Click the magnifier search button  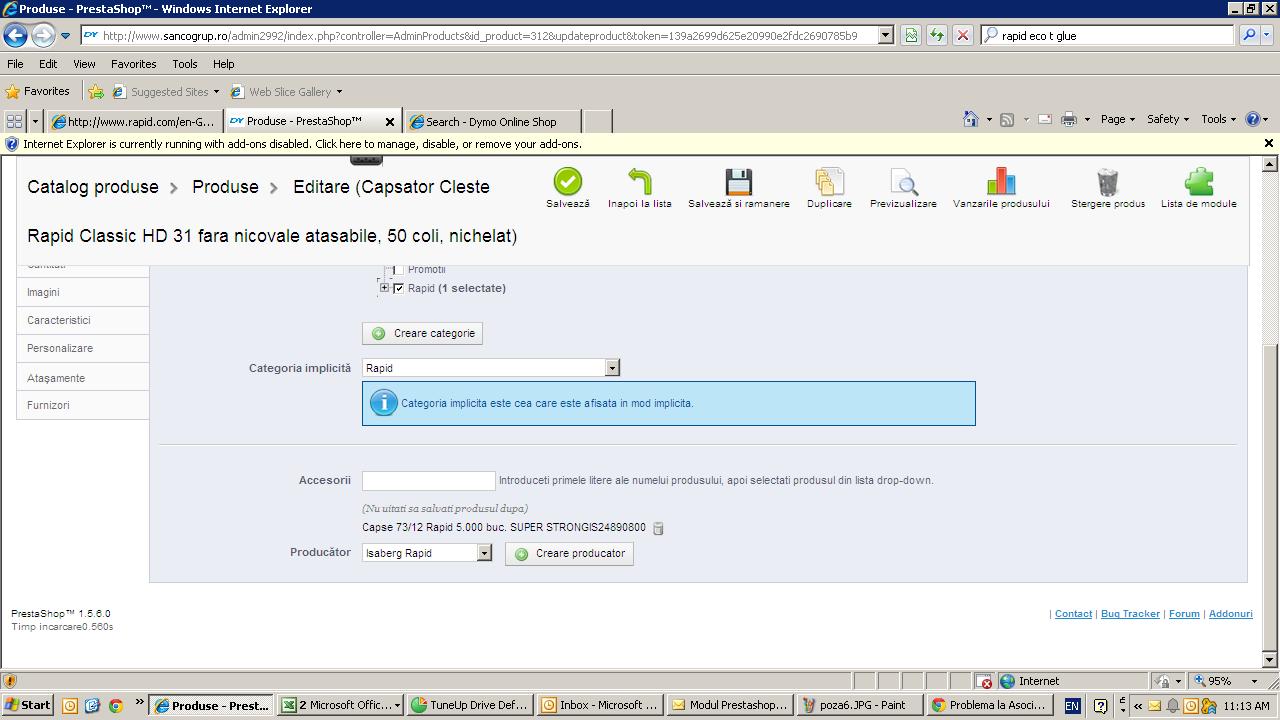tap(1249, 35)
